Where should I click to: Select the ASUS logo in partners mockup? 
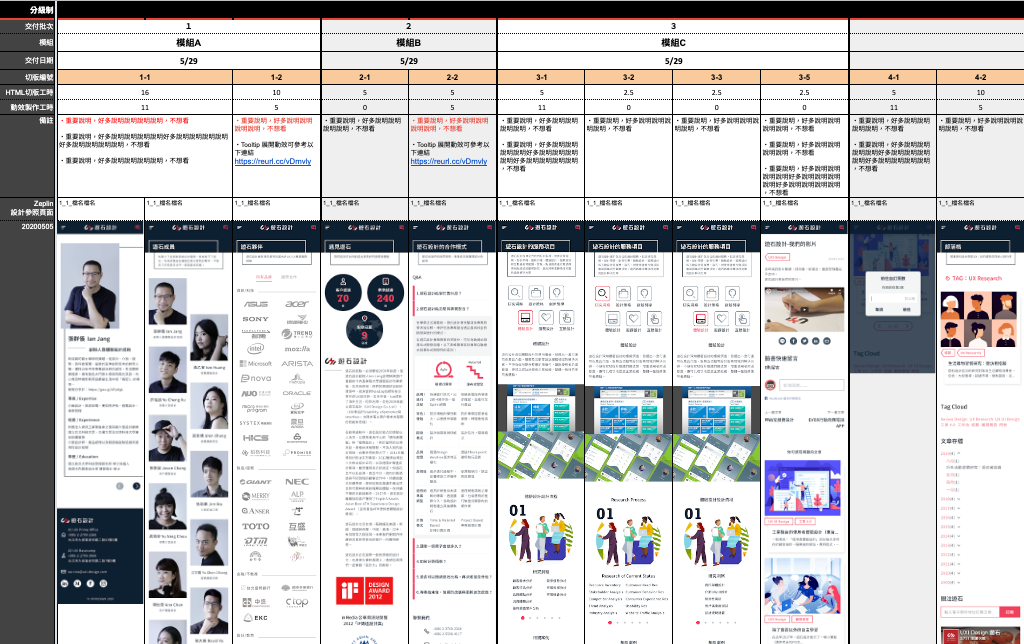point(255,304)
